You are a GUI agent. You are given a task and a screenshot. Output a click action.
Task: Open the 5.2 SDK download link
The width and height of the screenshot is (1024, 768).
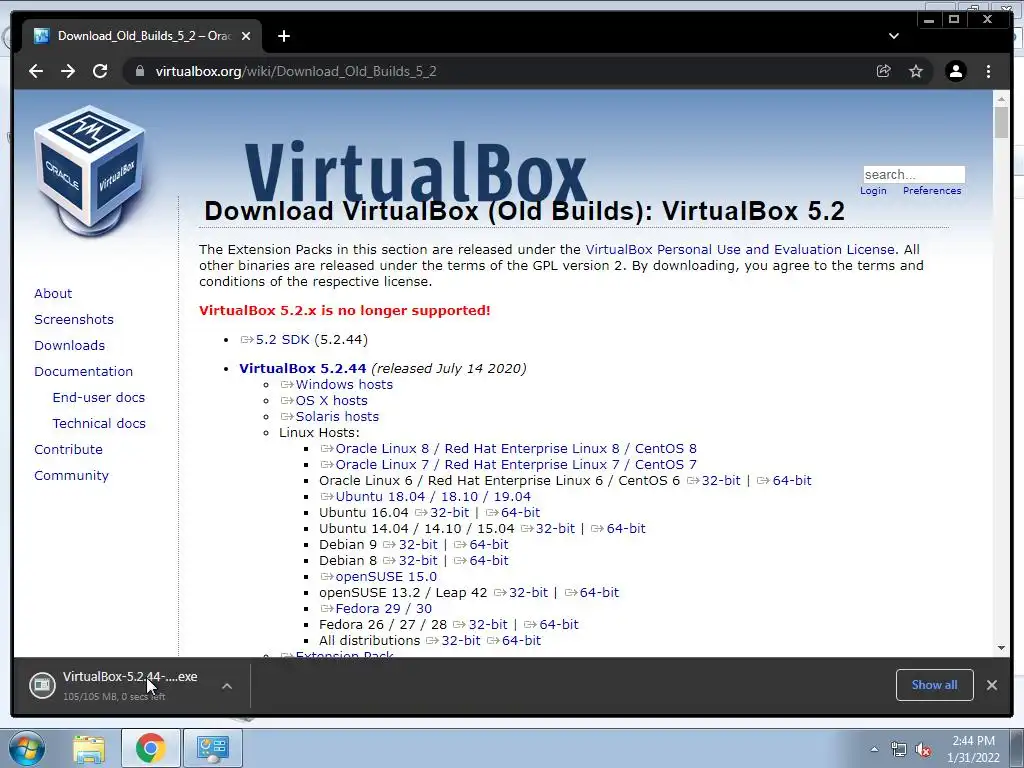pyautogui.click(x=275, y=340)
